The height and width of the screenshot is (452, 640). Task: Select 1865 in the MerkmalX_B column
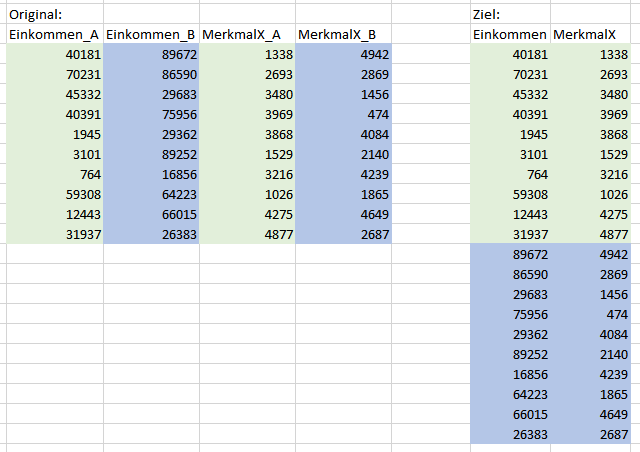coord(343,194)
